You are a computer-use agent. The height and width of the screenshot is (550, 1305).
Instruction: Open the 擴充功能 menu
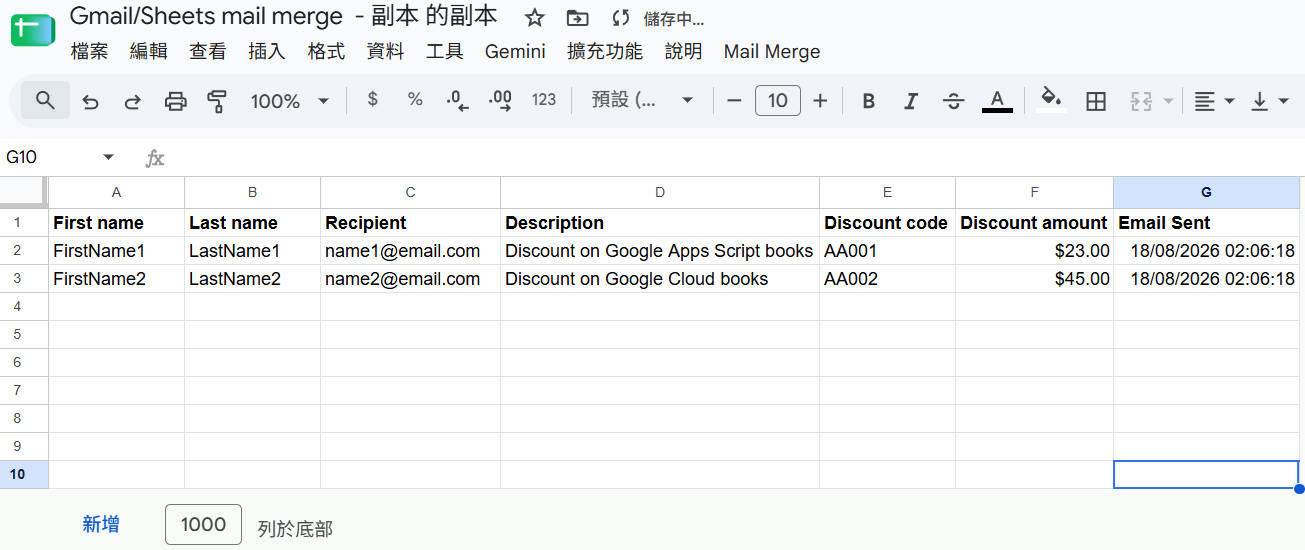[x=605, y=51]
